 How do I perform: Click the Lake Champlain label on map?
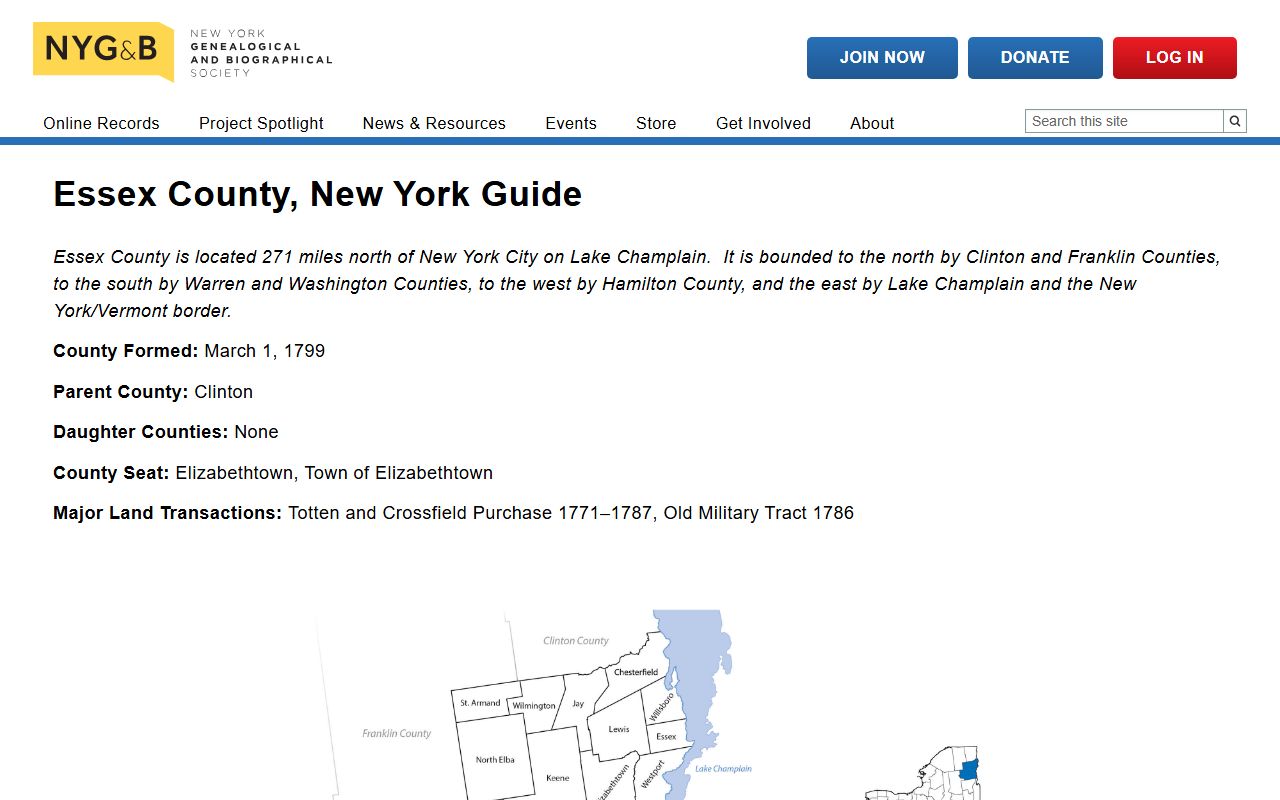(x=723, y=769)
